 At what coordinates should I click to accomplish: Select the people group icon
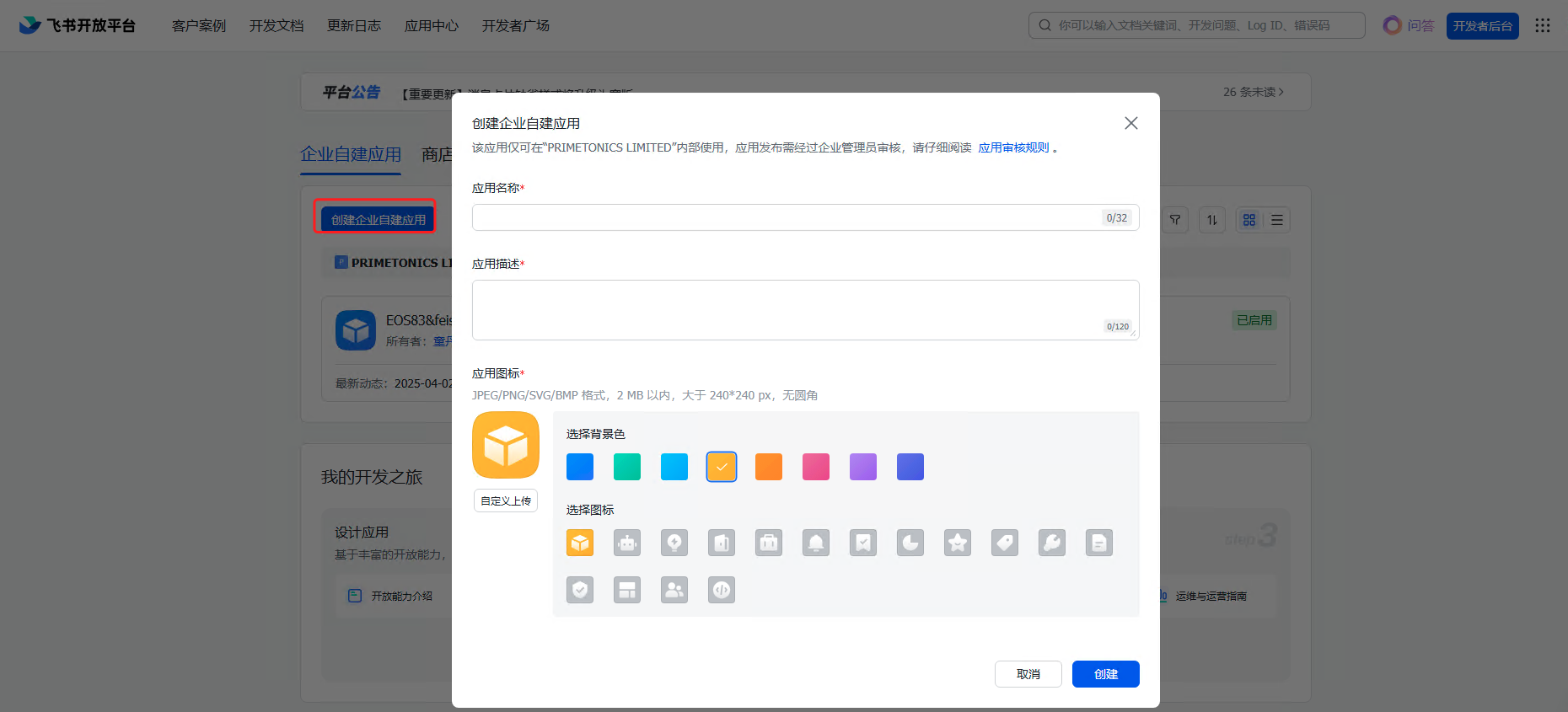click(674, 590)
